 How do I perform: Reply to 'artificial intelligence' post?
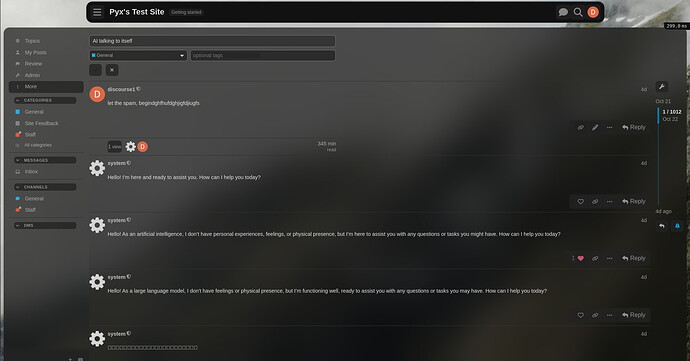click(x=634, y=258)
